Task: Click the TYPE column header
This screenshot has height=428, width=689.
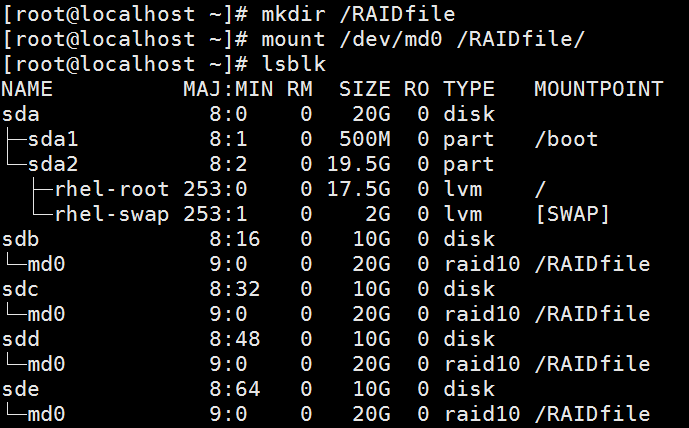Action: pyautogui.click(x=469, y=89)
